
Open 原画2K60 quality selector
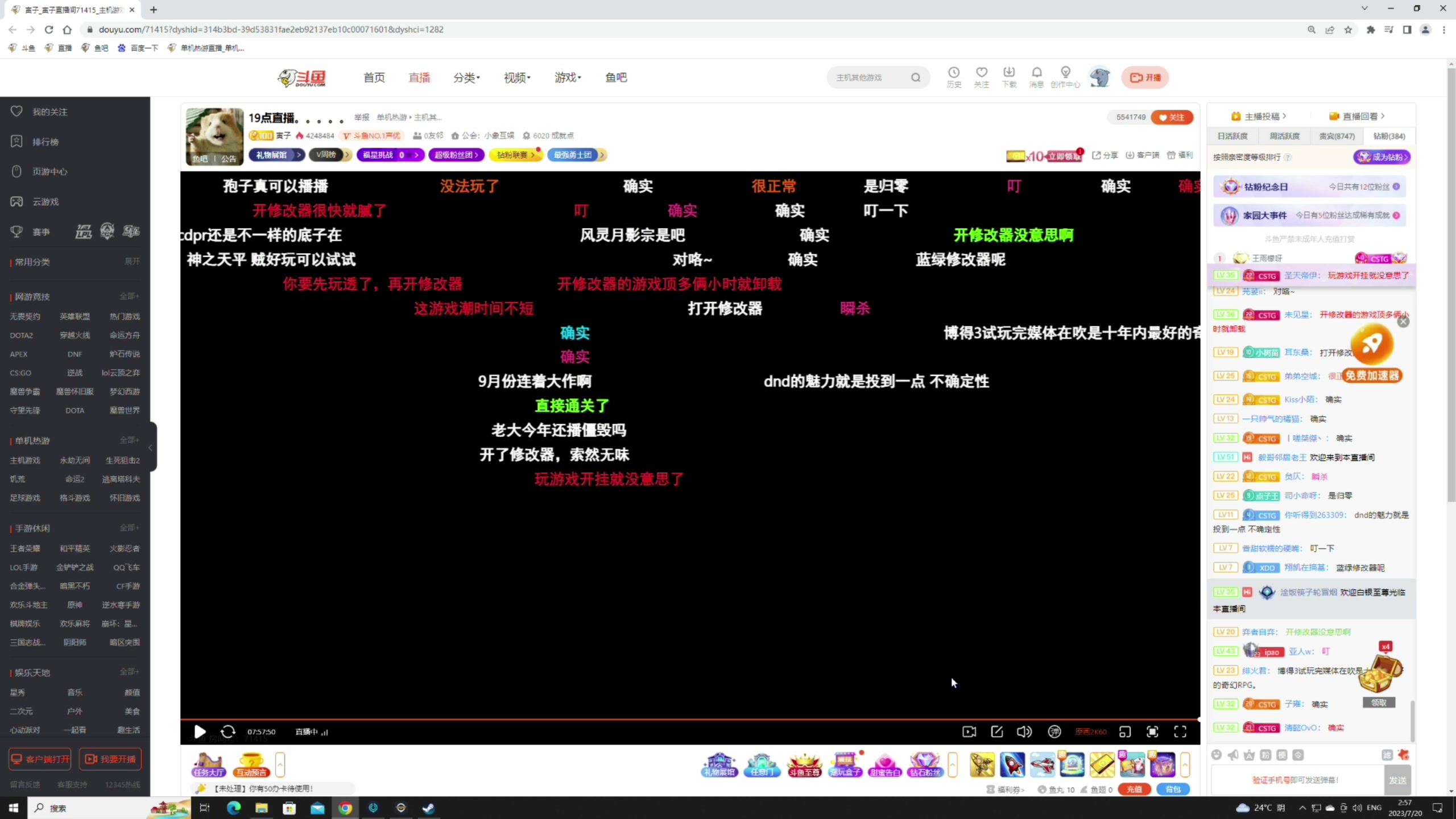1090,732
